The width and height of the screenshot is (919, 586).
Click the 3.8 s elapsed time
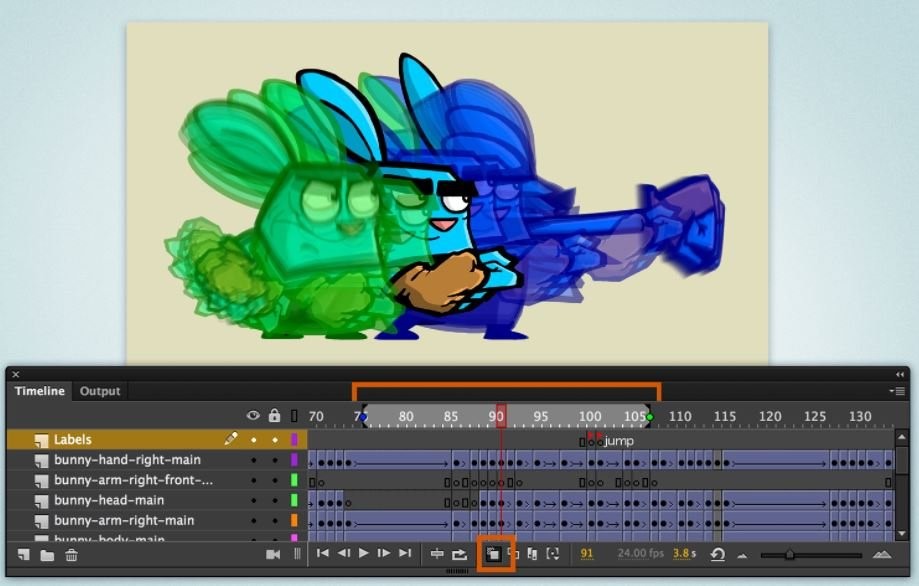tap(684, 553)
